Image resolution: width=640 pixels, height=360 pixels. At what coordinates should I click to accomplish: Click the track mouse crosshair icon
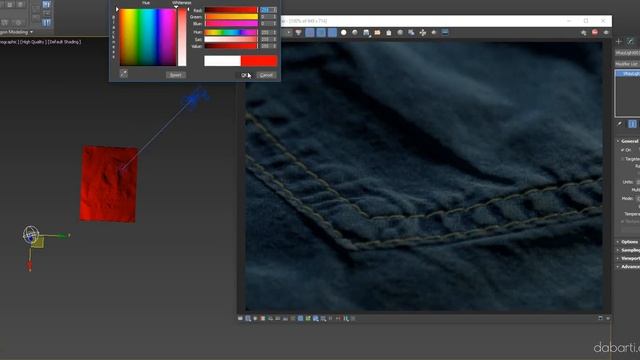click(x=422, y=32)
